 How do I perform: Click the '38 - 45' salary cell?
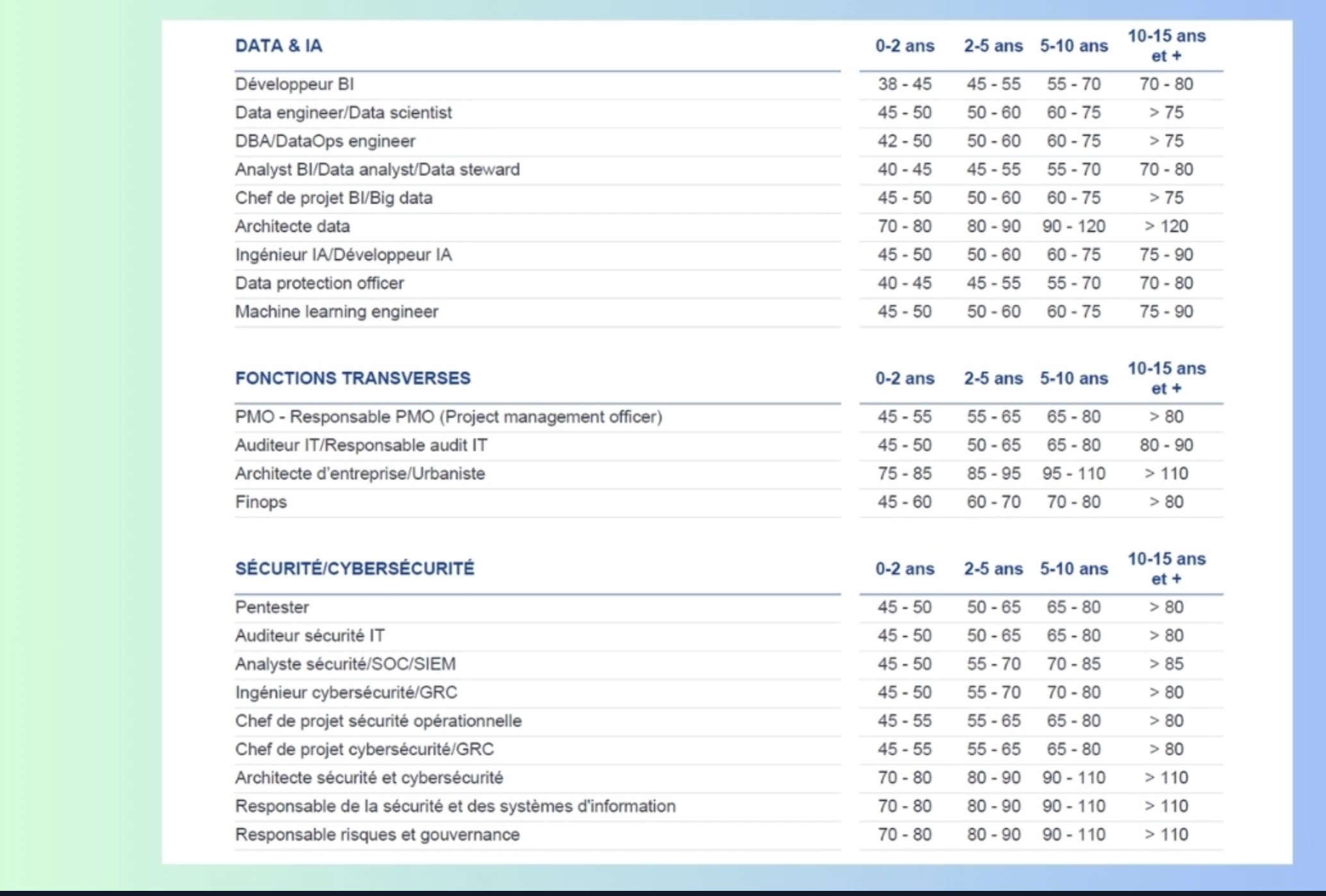click(904, 84)
